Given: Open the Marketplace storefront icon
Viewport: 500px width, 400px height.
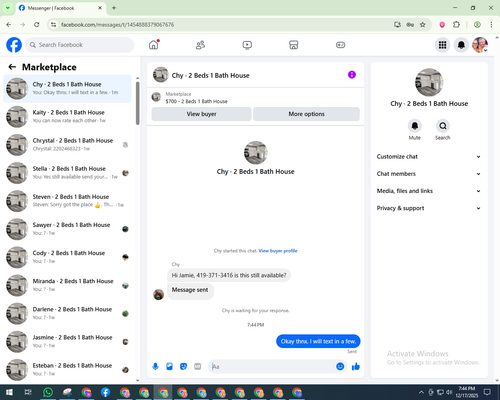Looking at the screenshot, I should (294, 45).
